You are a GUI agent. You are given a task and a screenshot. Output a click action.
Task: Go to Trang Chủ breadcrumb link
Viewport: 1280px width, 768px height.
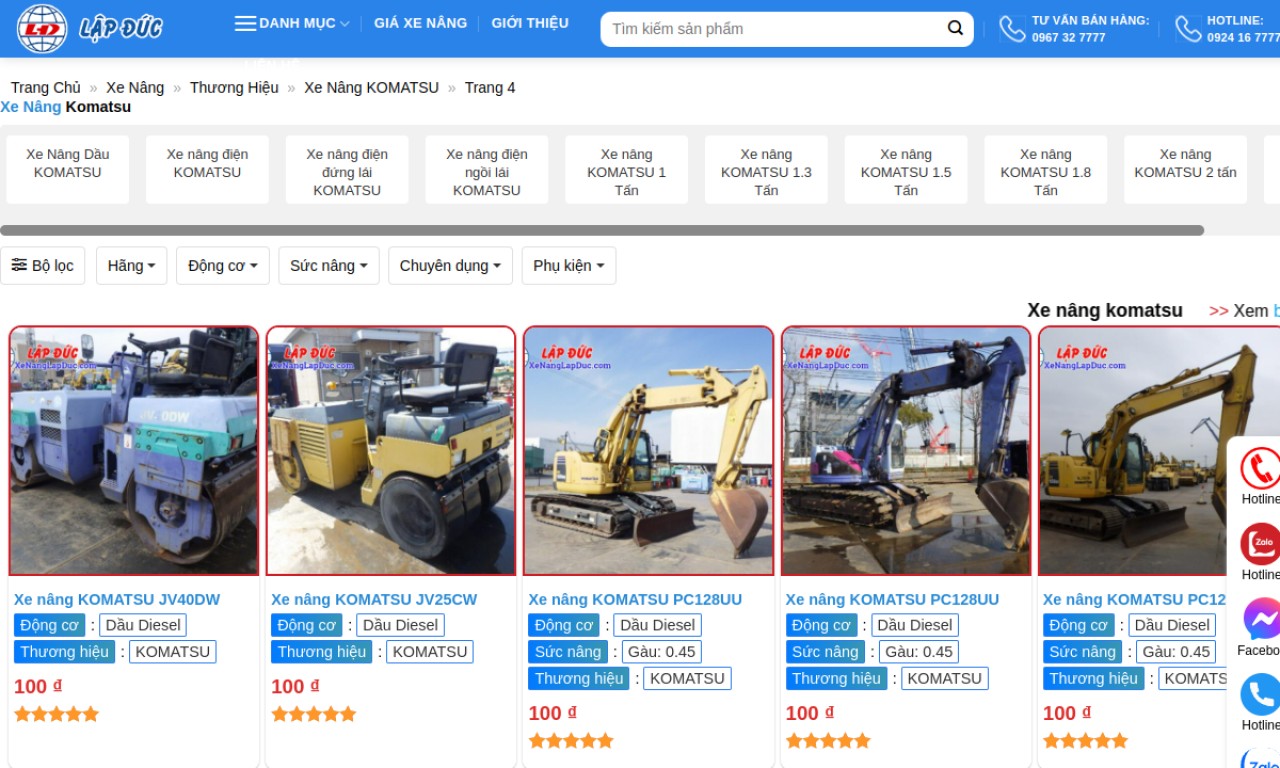click(46, 88)
